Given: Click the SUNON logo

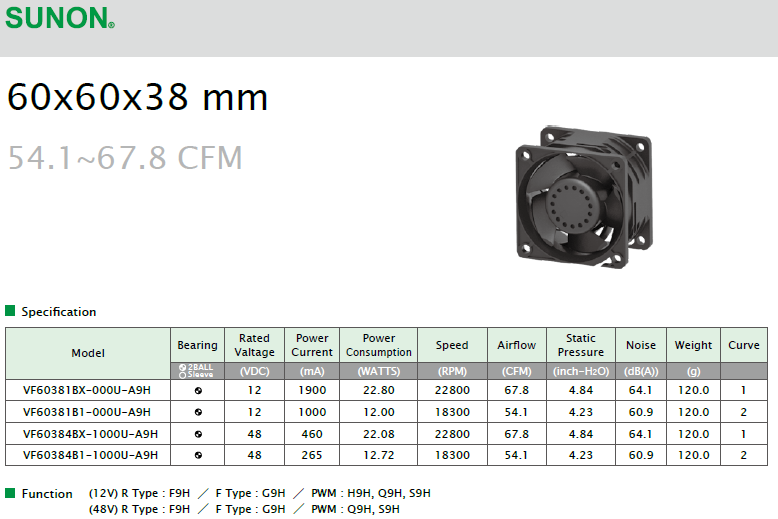Looking at the screenshot, I should [x=60, y=18].
